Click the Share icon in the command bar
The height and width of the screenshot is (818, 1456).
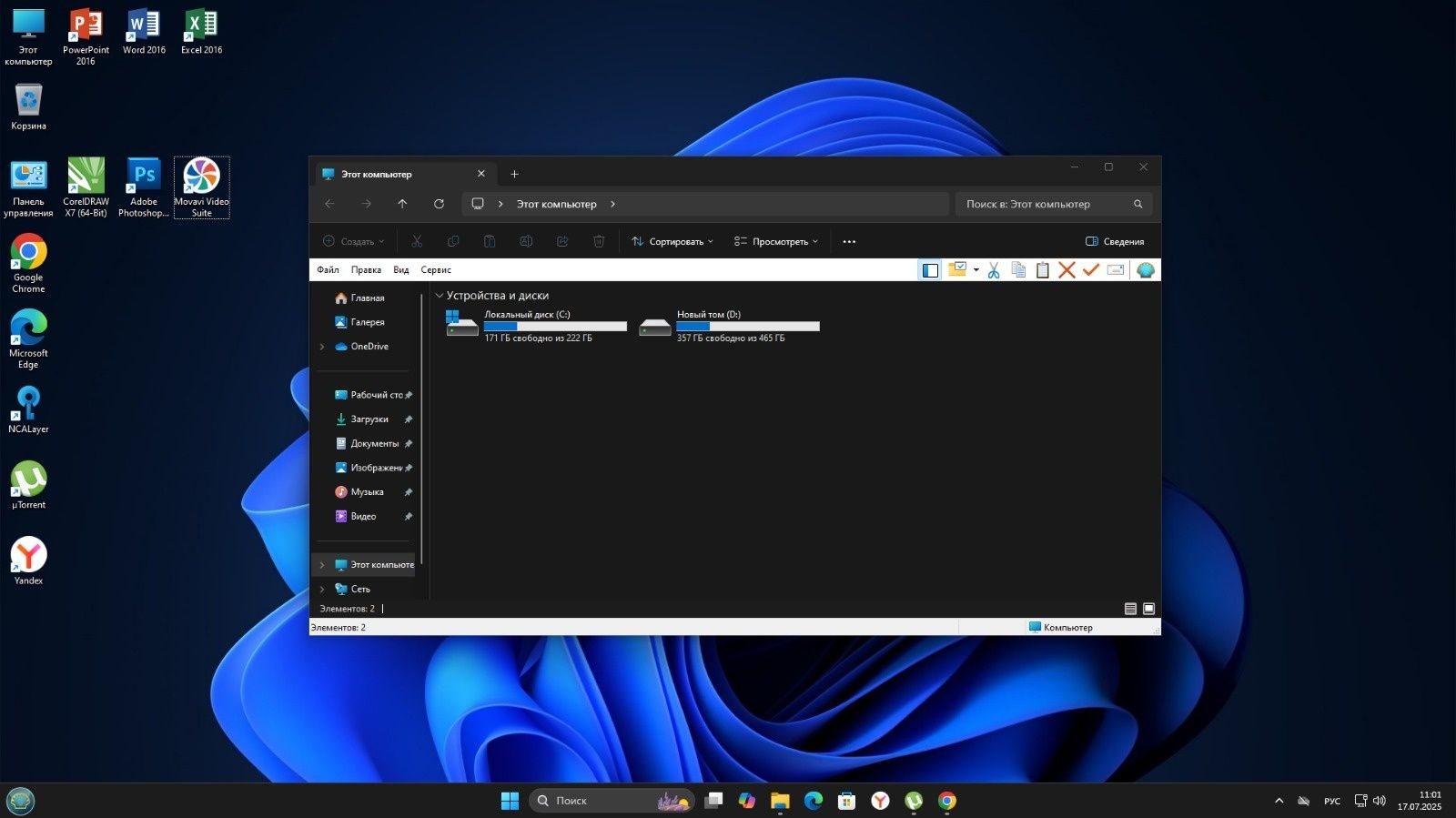[x=562, y=242]
